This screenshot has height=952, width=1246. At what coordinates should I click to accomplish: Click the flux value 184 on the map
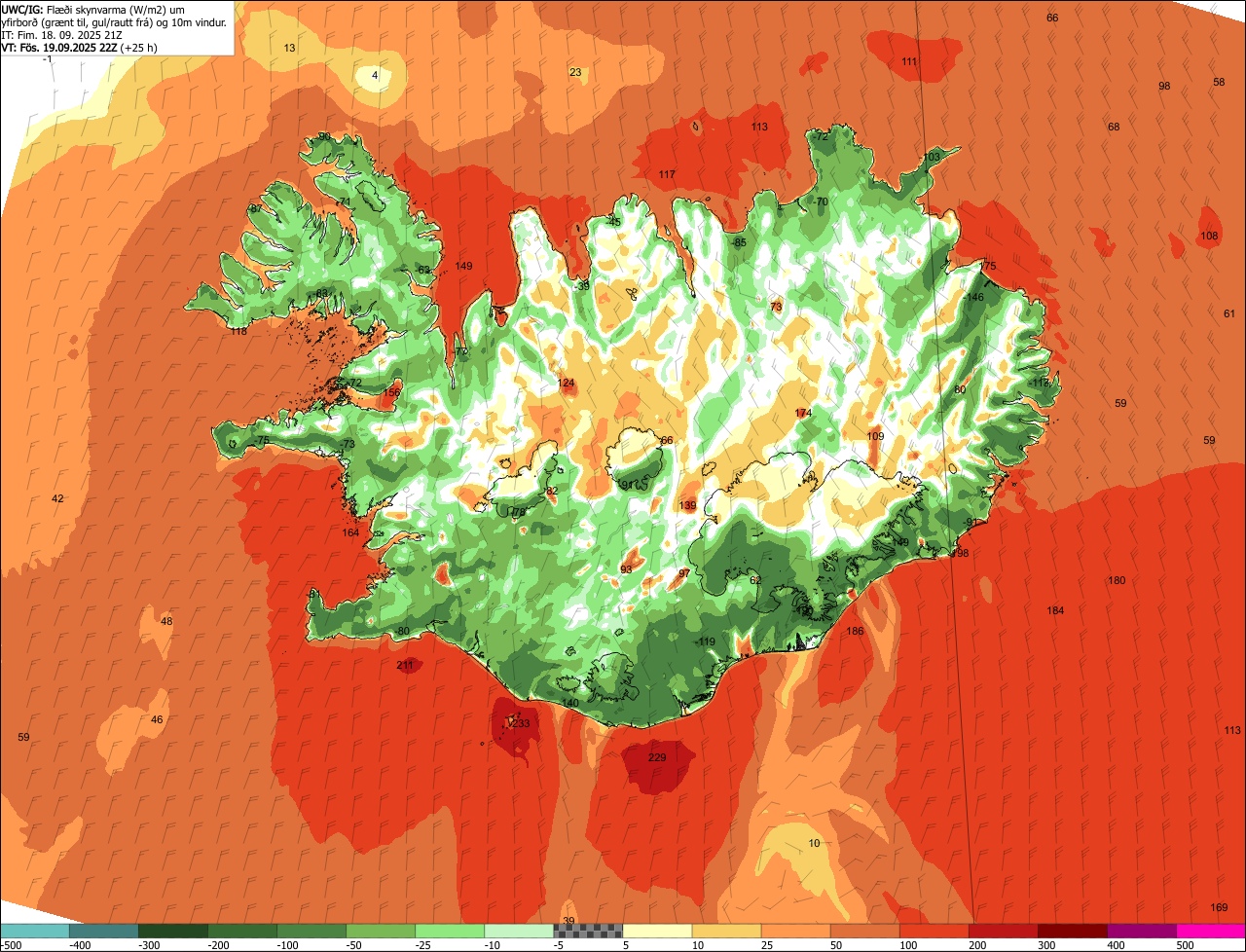(1055, 610)
